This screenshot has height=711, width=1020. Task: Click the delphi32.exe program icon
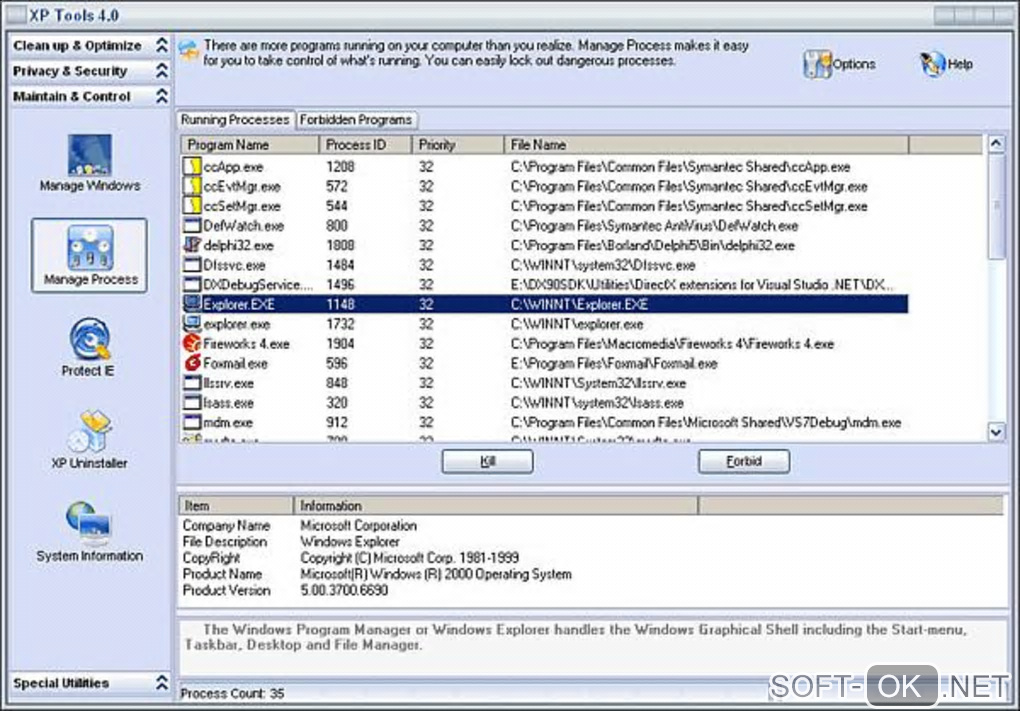pos(192,245)
